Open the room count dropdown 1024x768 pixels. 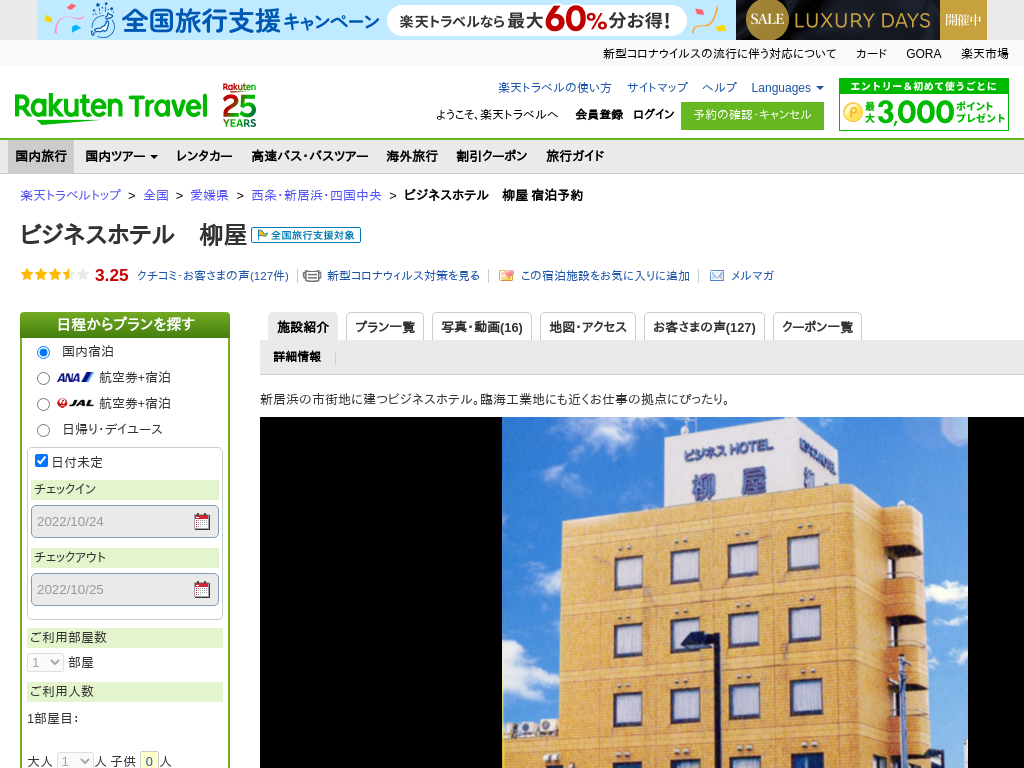45,662
